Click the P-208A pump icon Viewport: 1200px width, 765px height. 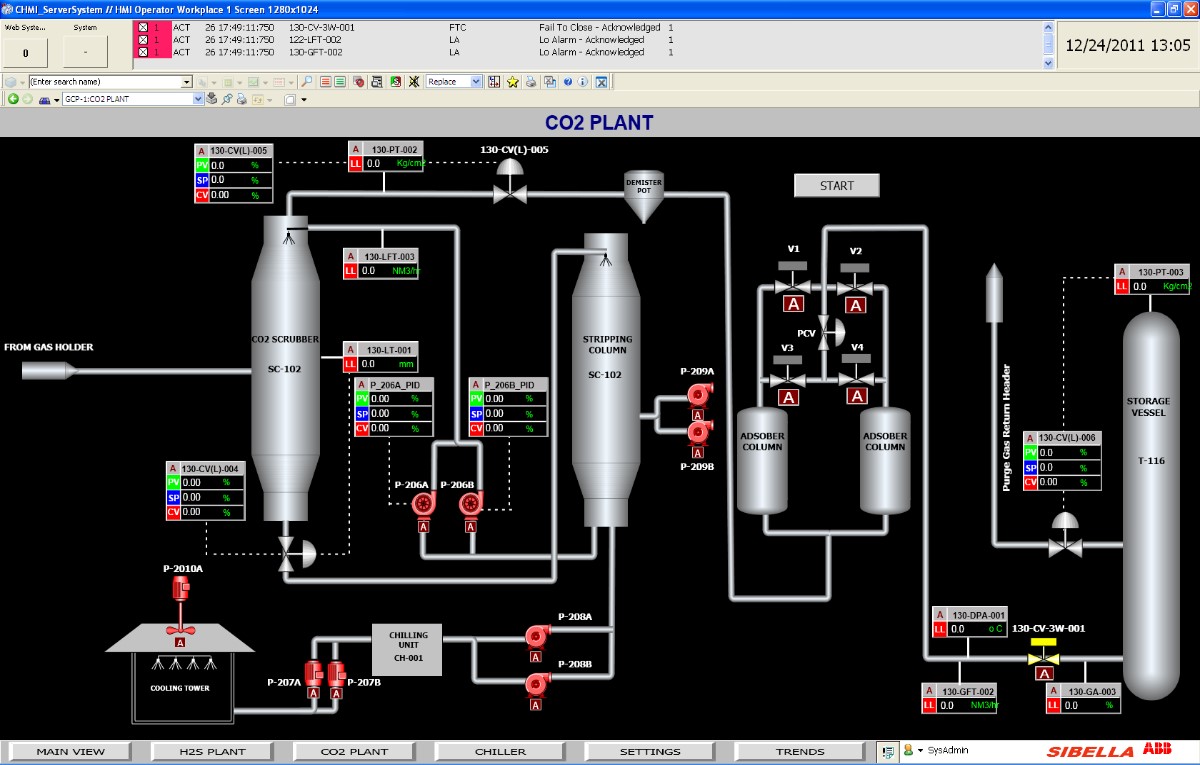[536, 635]
